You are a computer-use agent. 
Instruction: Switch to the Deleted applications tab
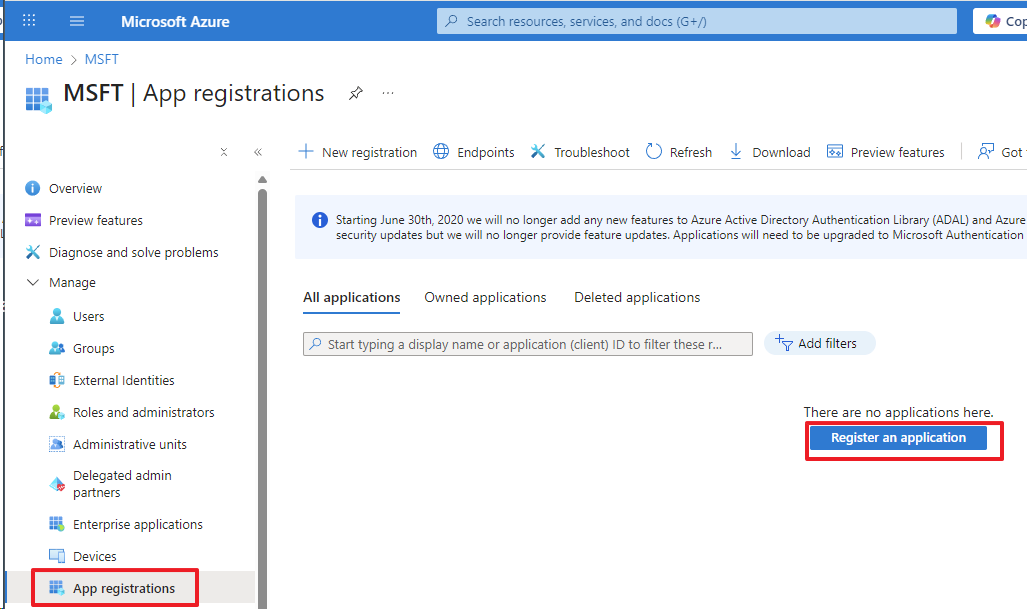click(637, 297)
